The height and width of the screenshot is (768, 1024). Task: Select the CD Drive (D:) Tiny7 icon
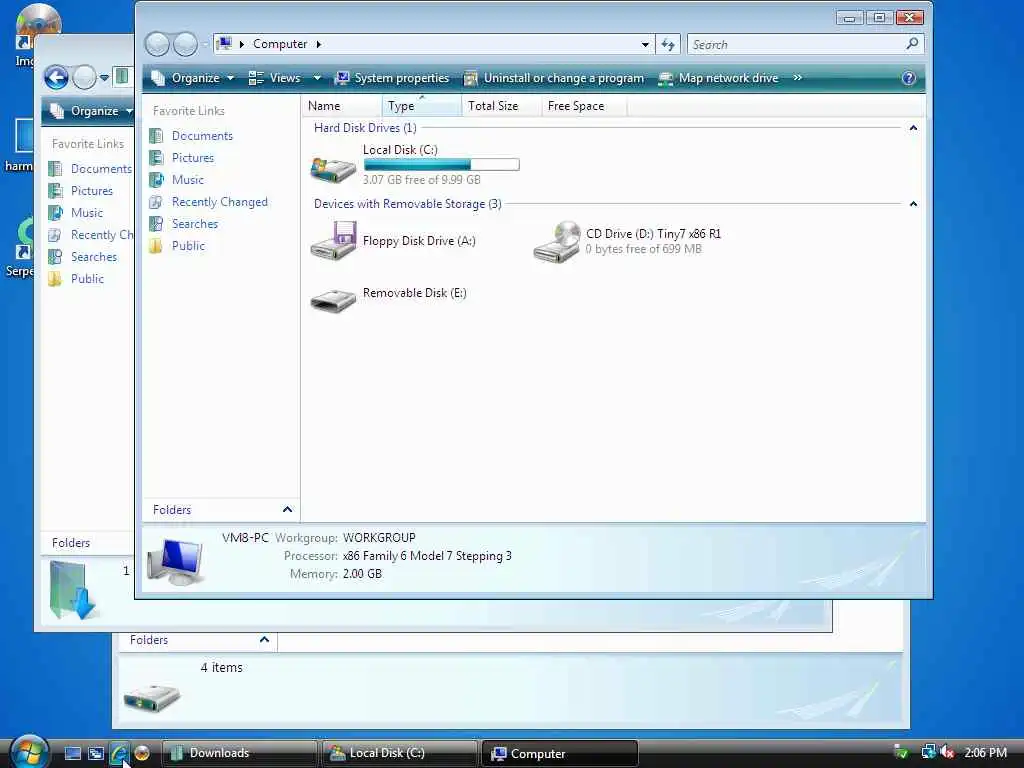(556, 242)
